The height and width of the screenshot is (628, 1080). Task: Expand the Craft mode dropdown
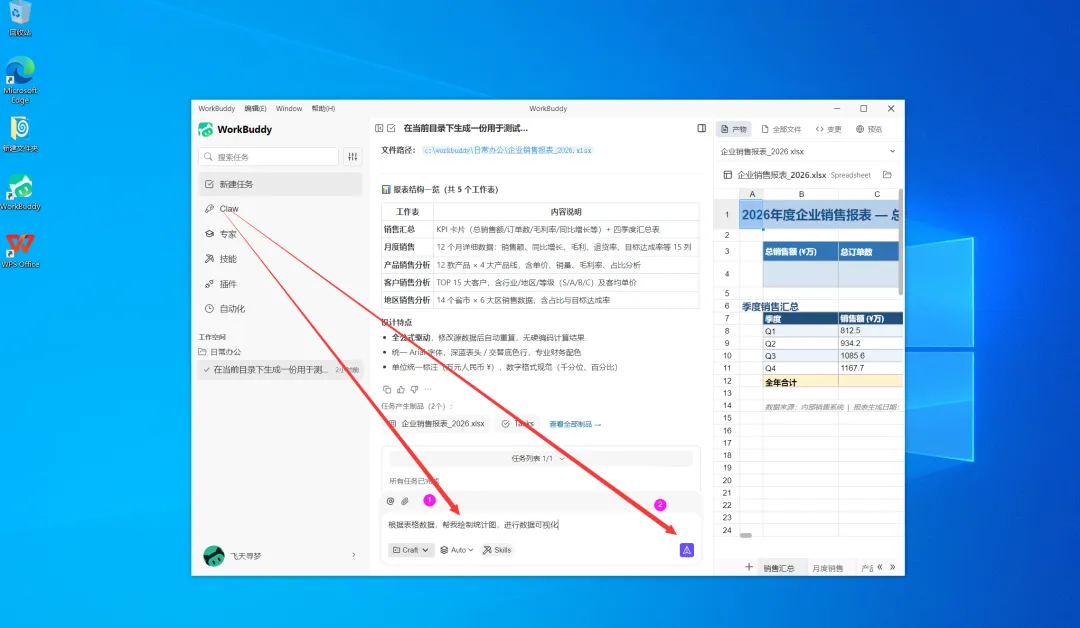coord(411,550)
